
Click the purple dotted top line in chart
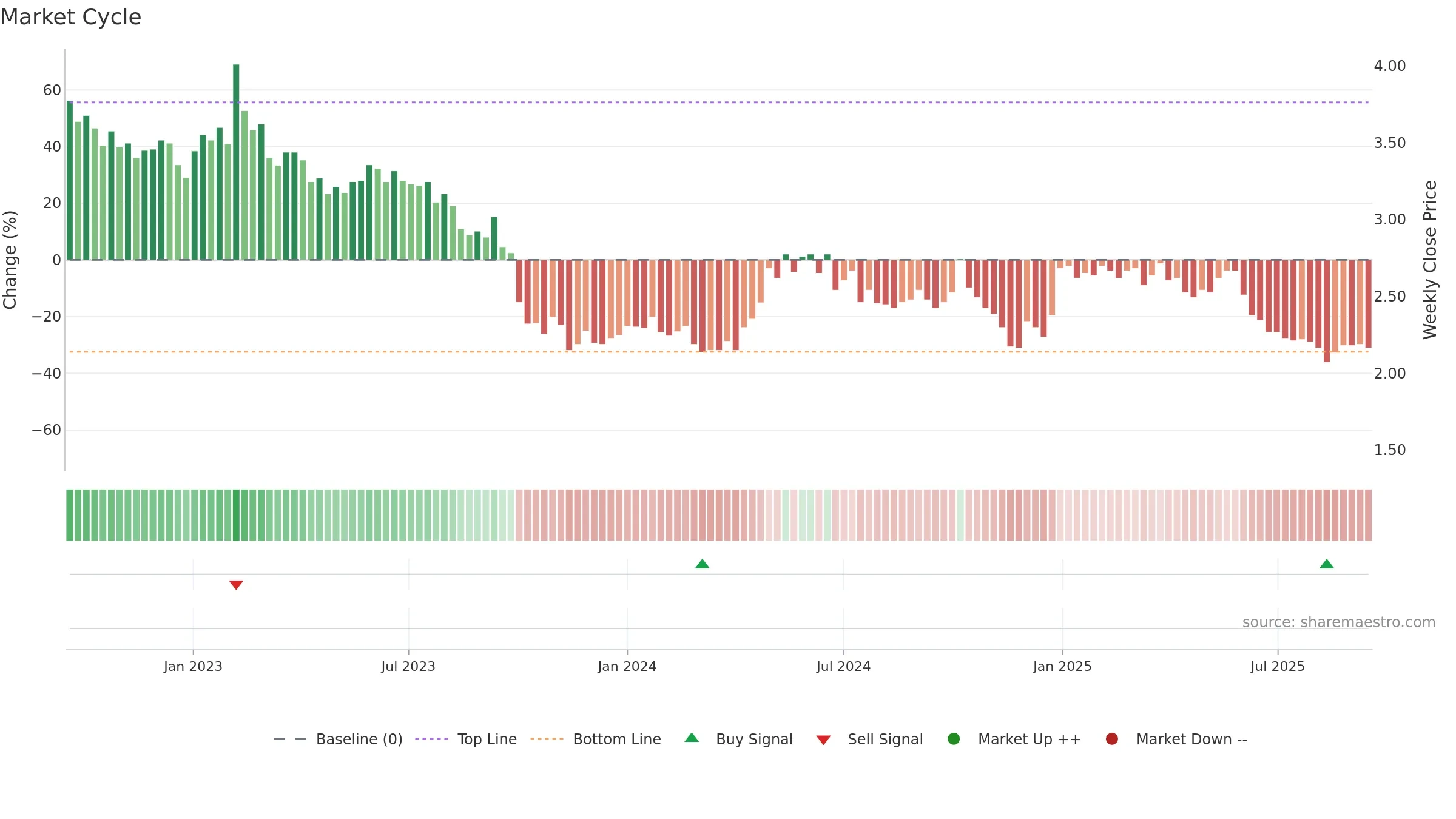pyautogui.click(x=719, y=103)
